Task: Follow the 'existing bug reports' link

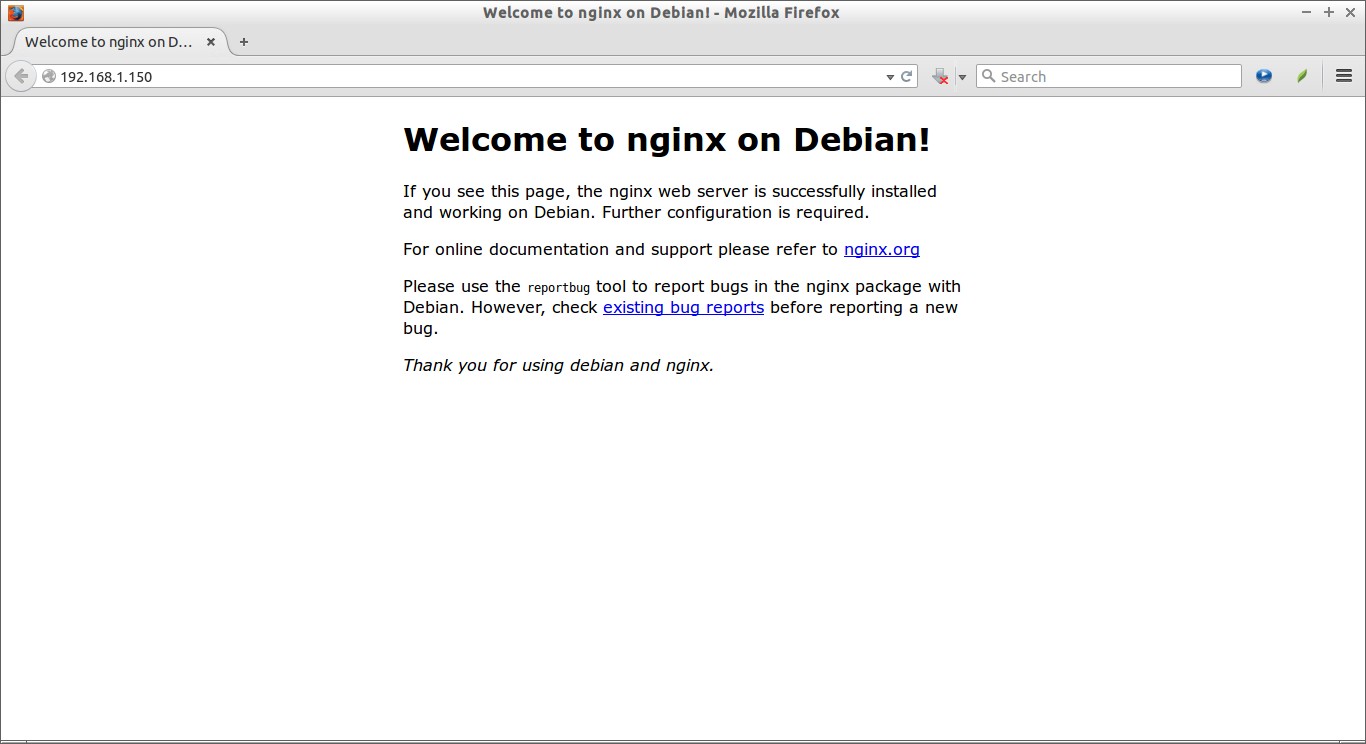Action: pos(683,307)
